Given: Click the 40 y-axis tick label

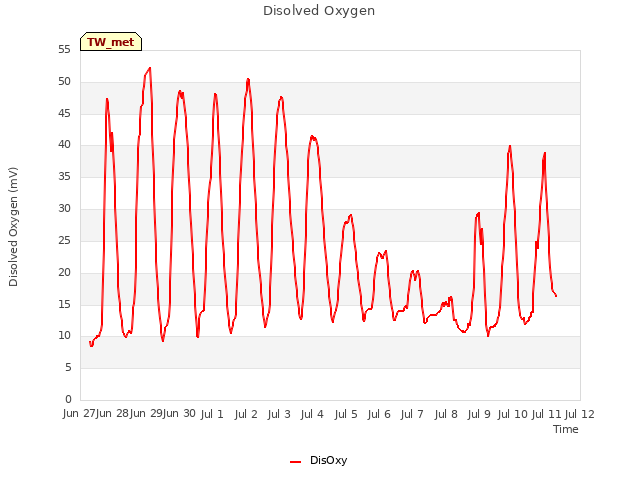Looking at the screenshot, I should [64, 144].
